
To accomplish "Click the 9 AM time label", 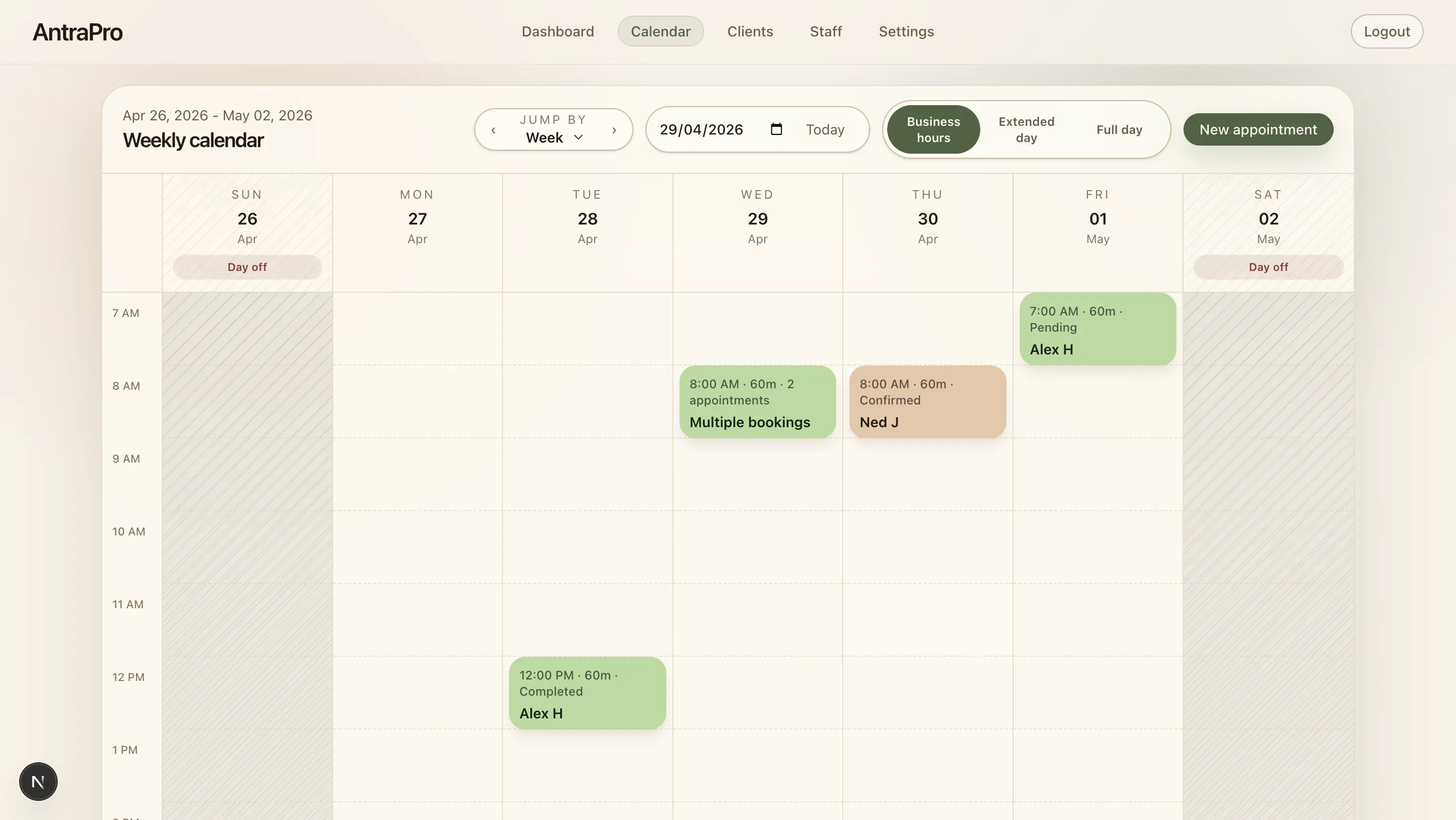I will pyautogui.click(x=126, y=459).
